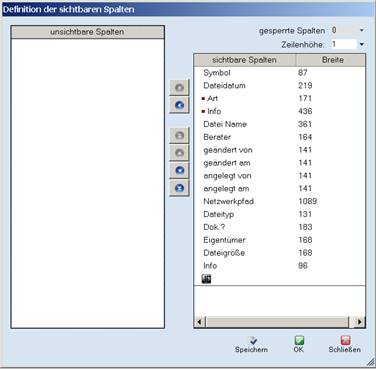Open the Zeilenhöhe dropdown arrow
Screen dimensions: 376x369
pyautogui.click(x=362, y=44)
